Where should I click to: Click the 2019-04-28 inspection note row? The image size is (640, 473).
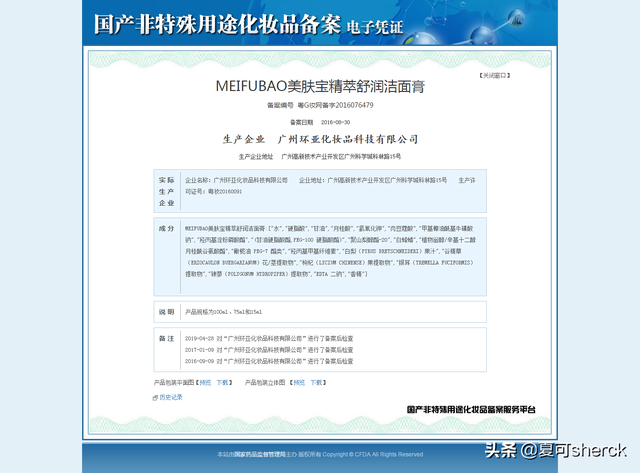click(x=269, y=338)
